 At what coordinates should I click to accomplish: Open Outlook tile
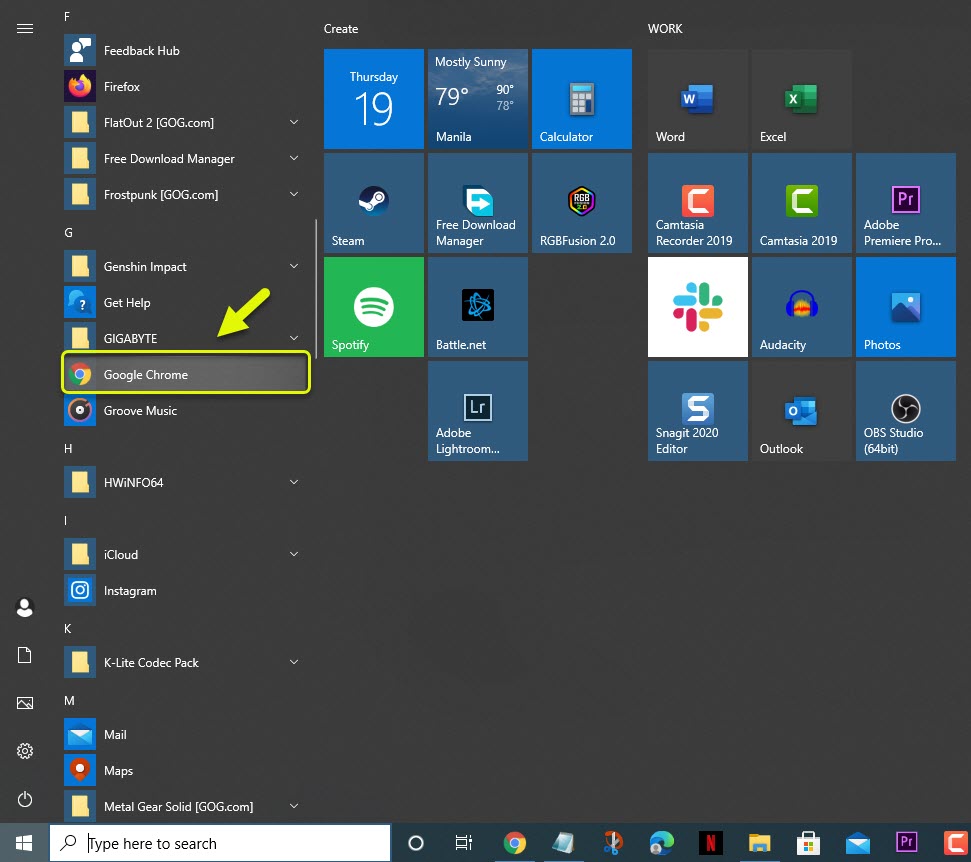tap(801, 411)
